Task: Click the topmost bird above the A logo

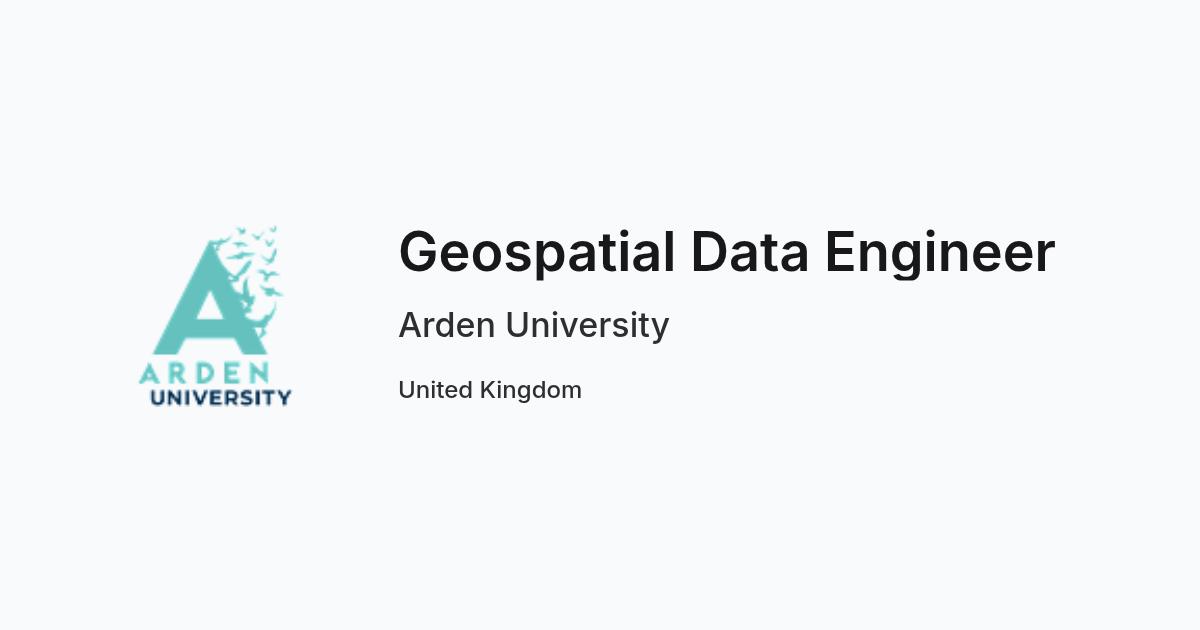Action: (272, 229)
